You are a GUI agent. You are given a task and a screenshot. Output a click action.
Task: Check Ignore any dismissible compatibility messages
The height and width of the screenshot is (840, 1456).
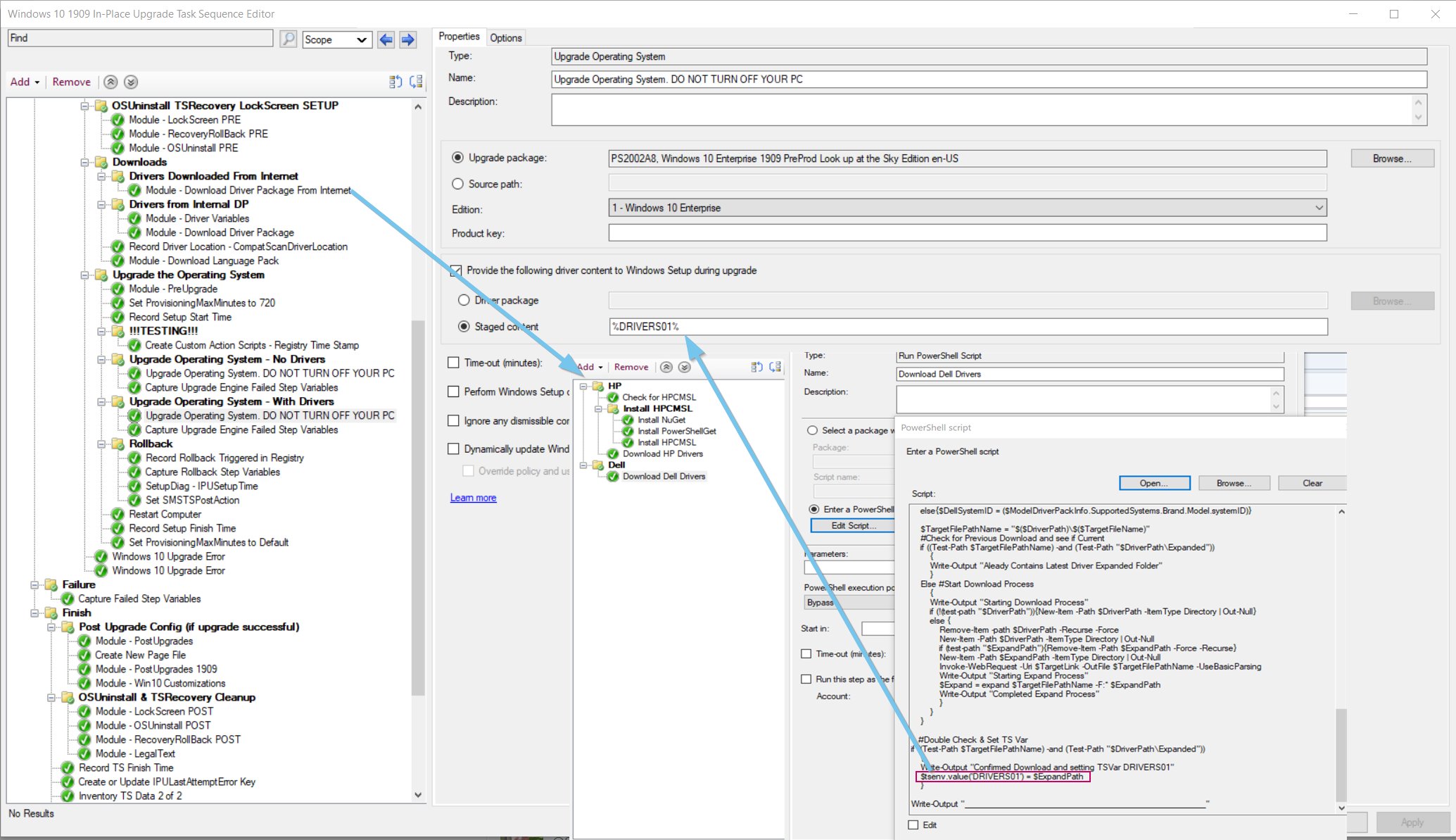click(x=453, y=420)
